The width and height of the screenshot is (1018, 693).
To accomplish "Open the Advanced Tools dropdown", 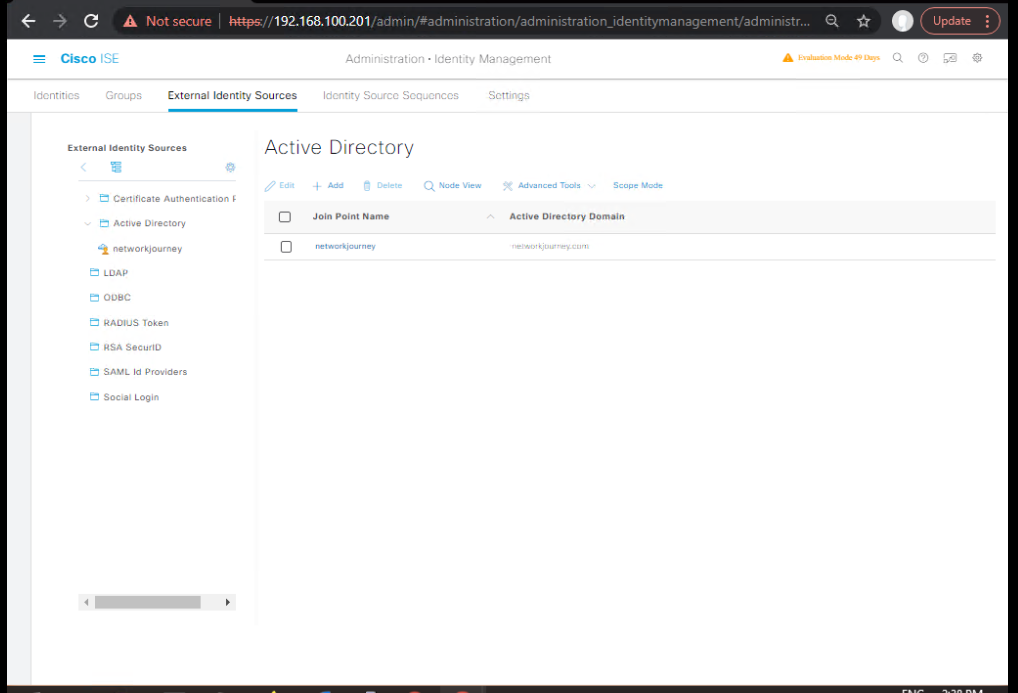I will coord(549,186).
